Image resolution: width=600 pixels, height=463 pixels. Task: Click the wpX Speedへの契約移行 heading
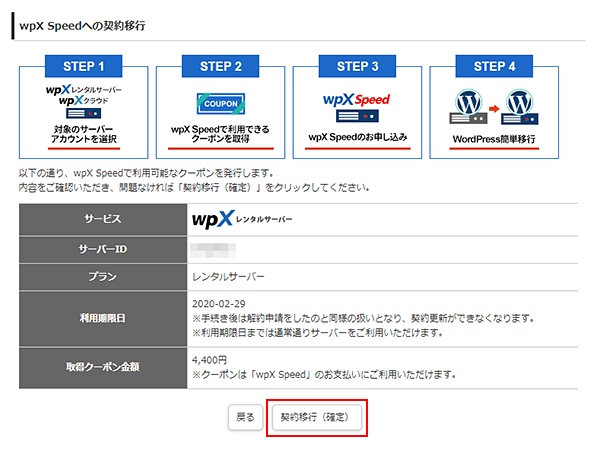point(82,26)
